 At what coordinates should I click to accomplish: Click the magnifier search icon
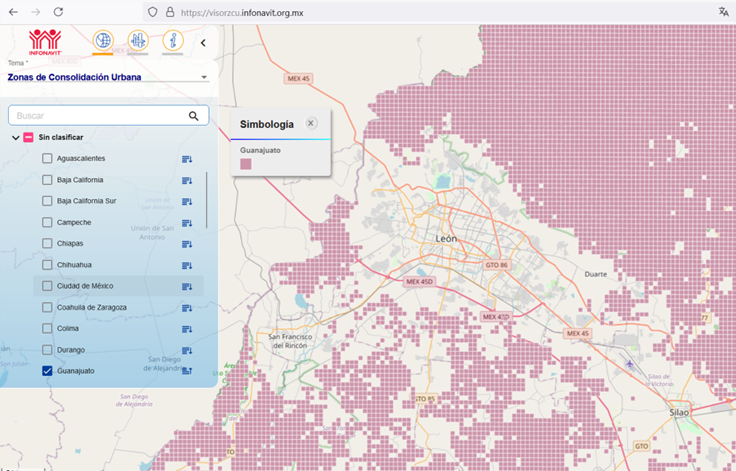[193, 116]
